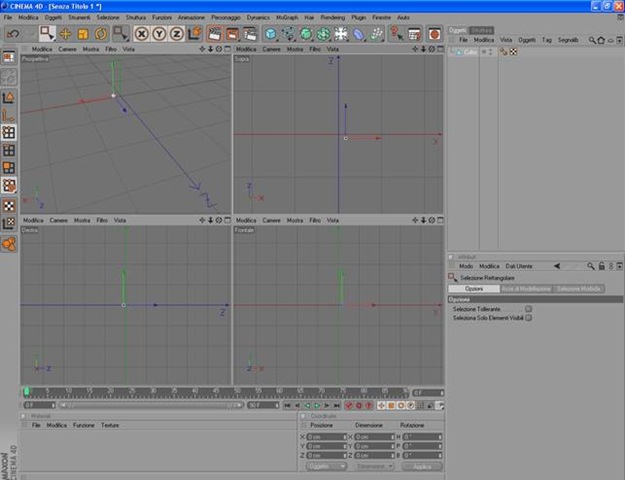Maximize the perspective viewport via its window icon

click(227, 49)
